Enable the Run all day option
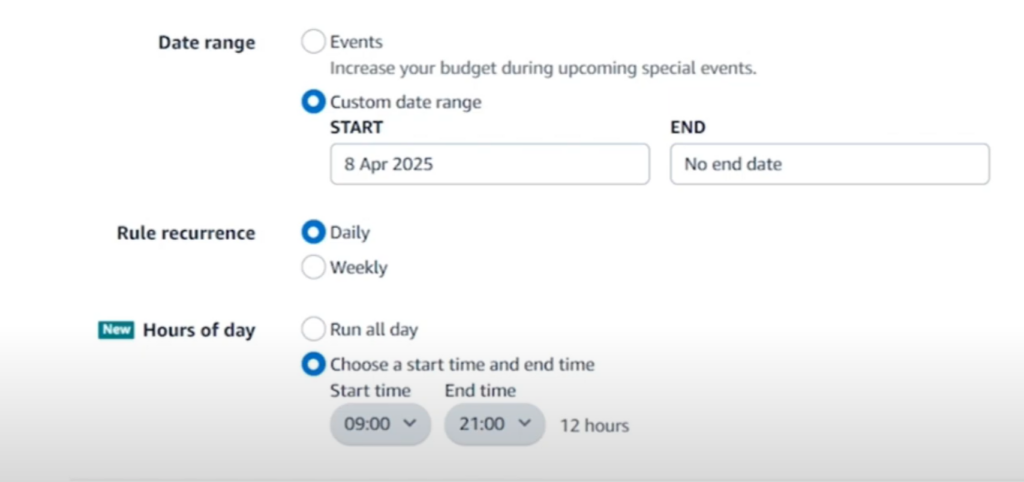Viewport: 1024px width, 482px height. (x=314, y=329)
